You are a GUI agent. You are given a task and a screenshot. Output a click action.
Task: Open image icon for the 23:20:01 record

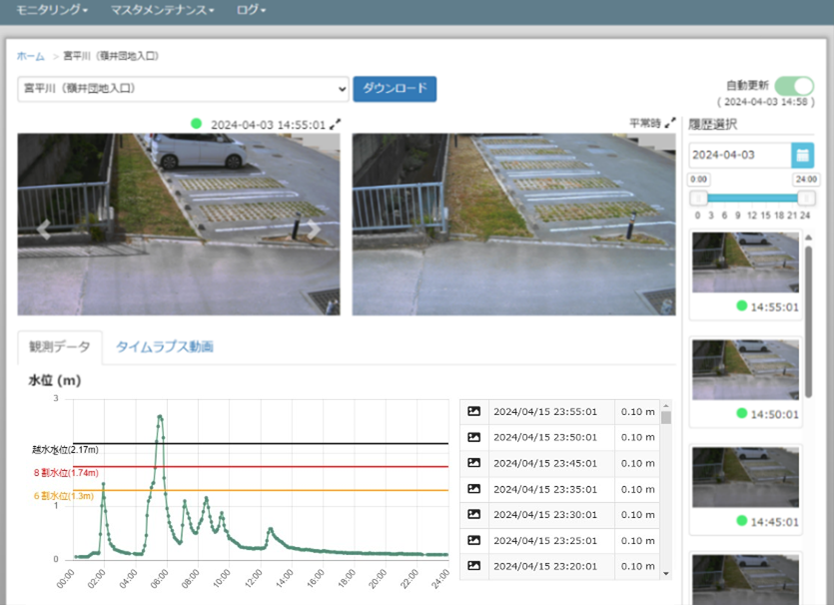(x=474, y=566)
